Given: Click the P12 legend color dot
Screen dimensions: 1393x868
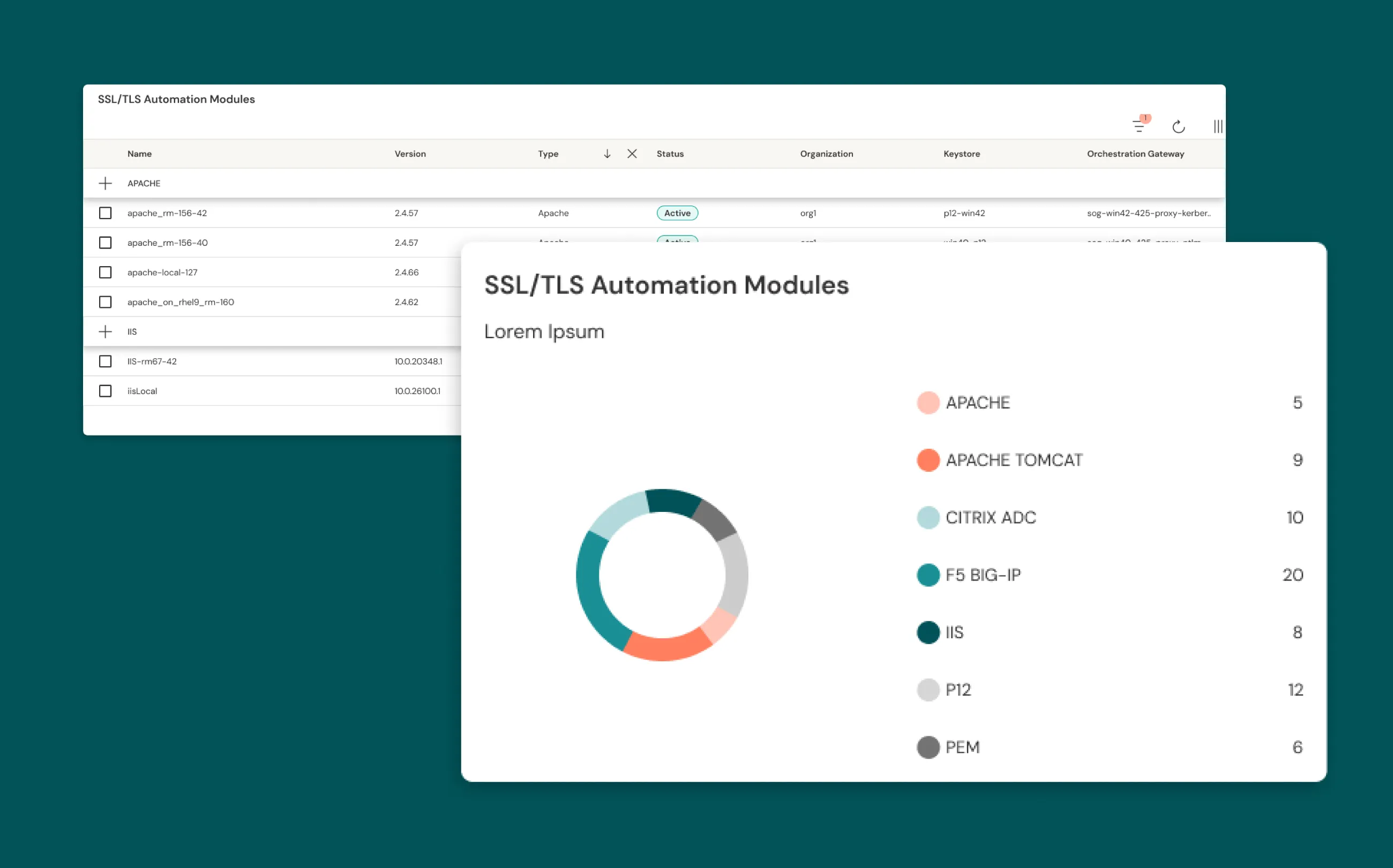Looking at the screenshot, I should (928, 690).
